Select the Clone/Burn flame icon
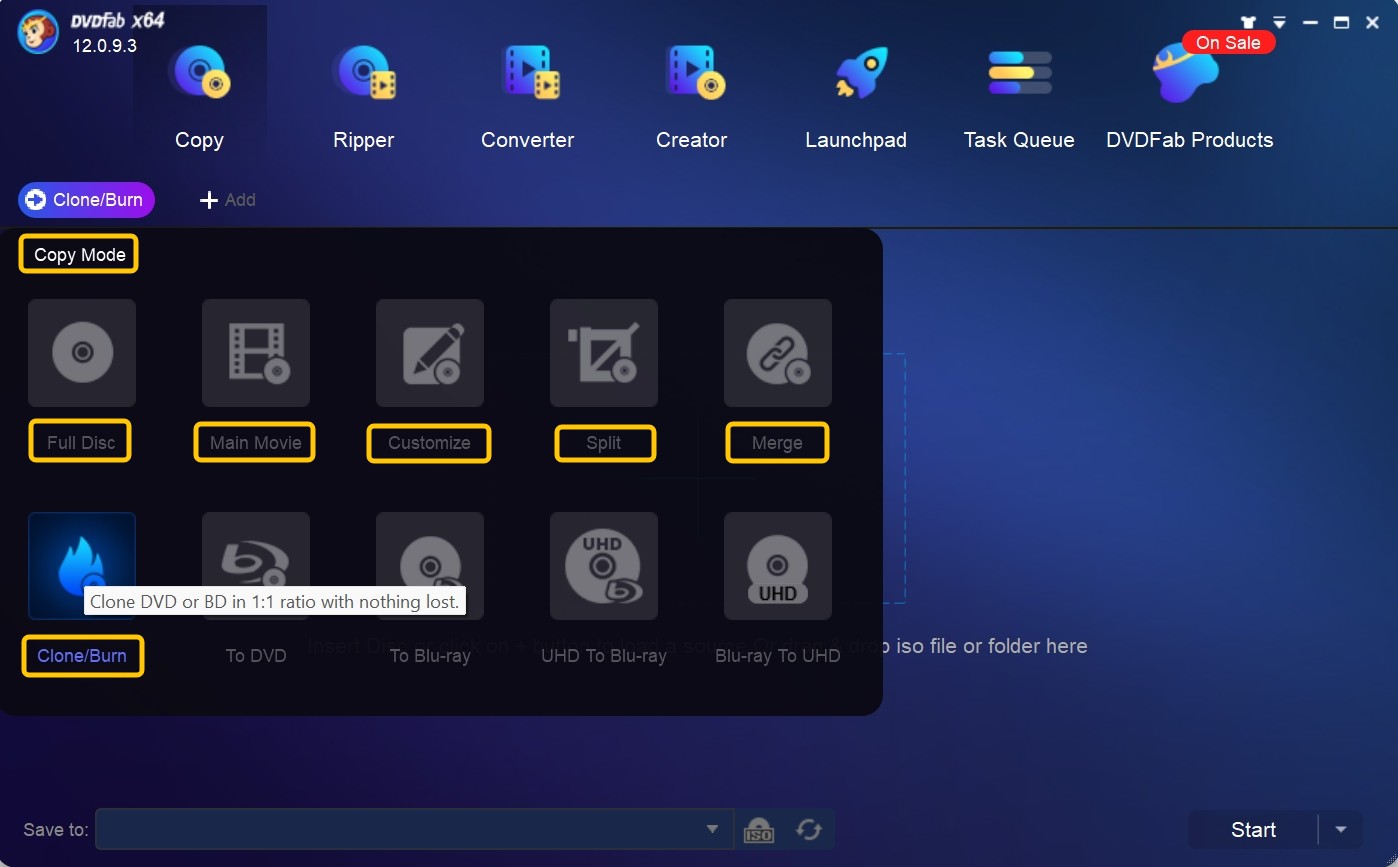Screen dimensions: 1398x867 click(82, 566)
